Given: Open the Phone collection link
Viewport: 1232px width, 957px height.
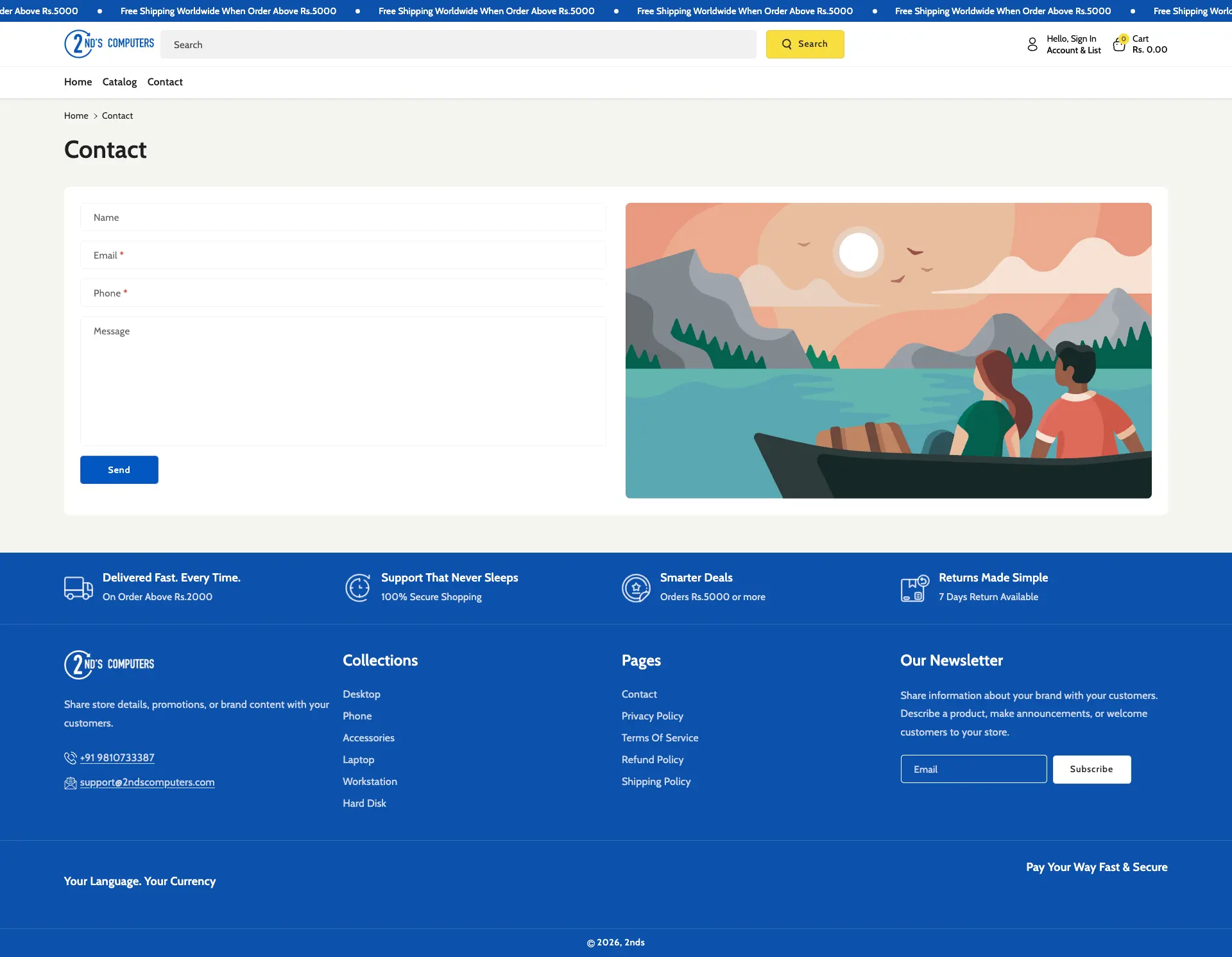Looking at the screenshot, I should 357,716.
